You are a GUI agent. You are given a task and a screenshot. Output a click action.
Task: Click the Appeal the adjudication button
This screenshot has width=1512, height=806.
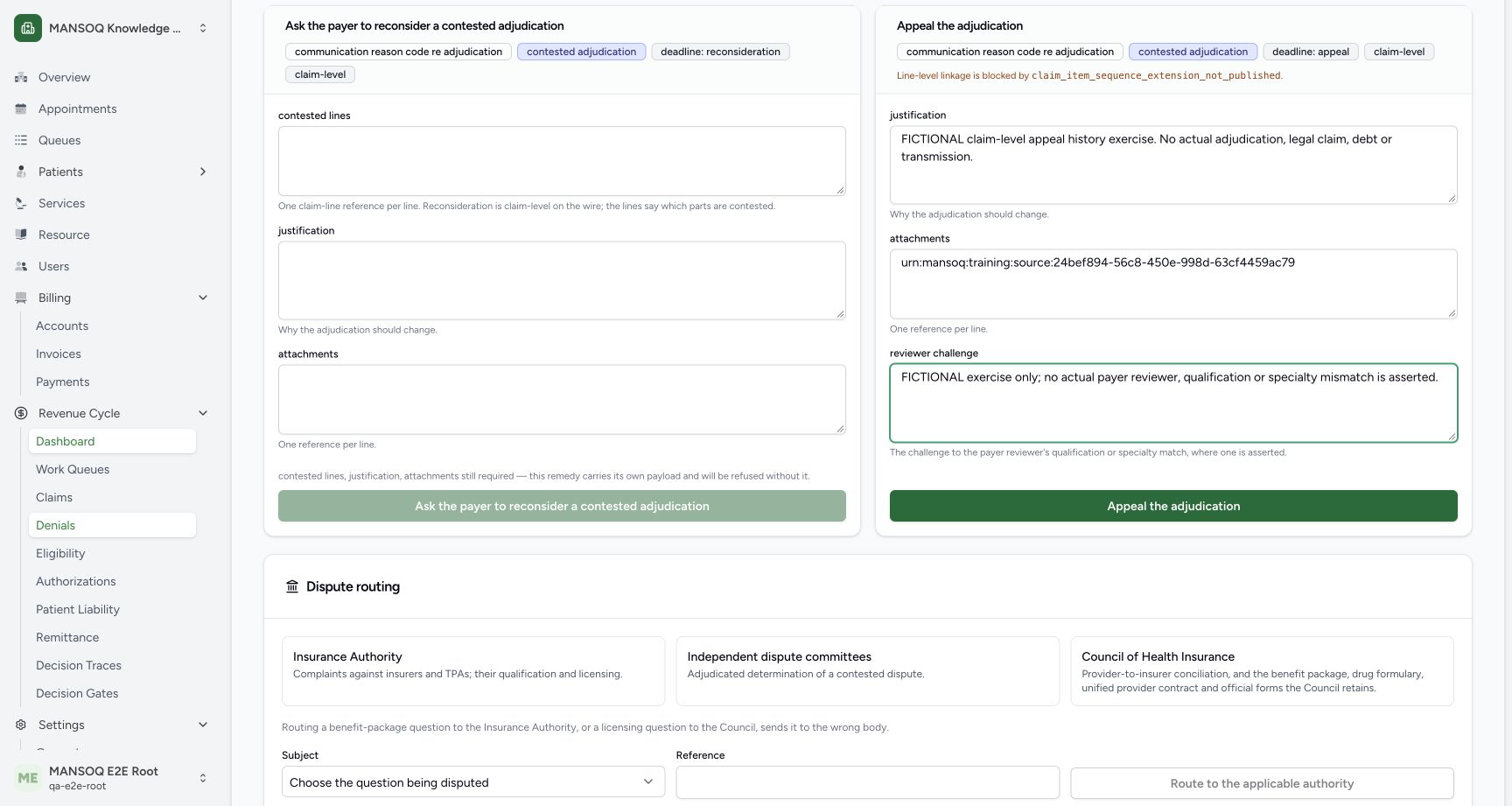(1173, 506)
